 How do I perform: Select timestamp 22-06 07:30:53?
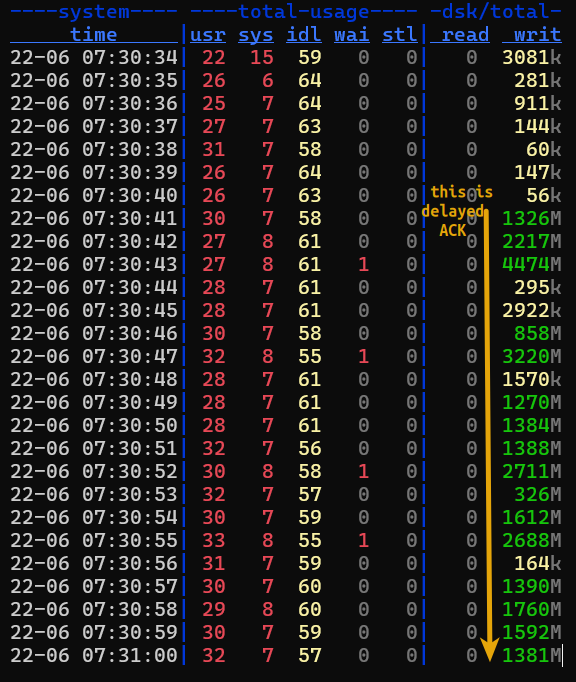pos(94,495)
